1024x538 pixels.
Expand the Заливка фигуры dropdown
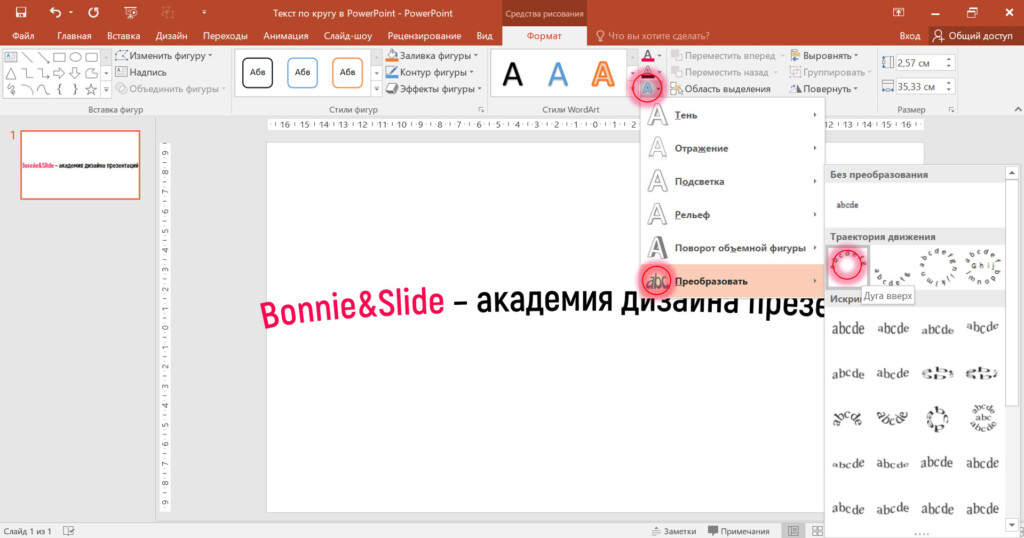click(x=431, y=56)
